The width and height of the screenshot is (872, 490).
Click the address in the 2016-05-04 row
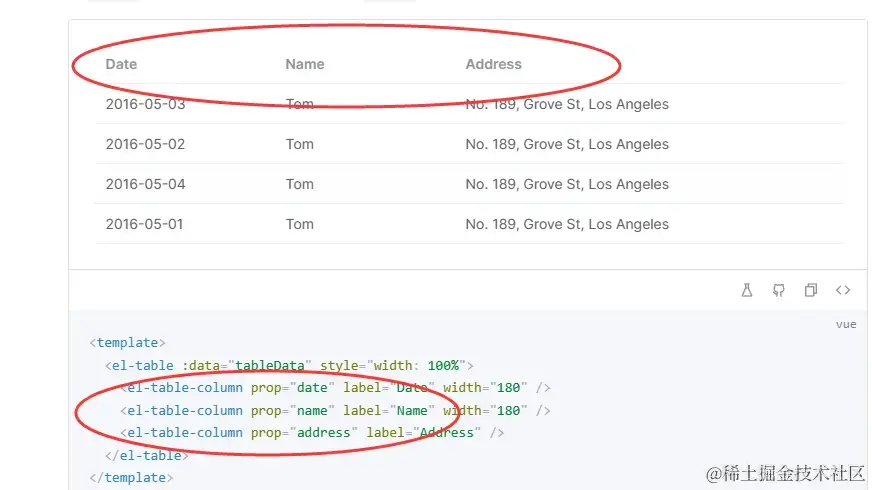[567, 185]
